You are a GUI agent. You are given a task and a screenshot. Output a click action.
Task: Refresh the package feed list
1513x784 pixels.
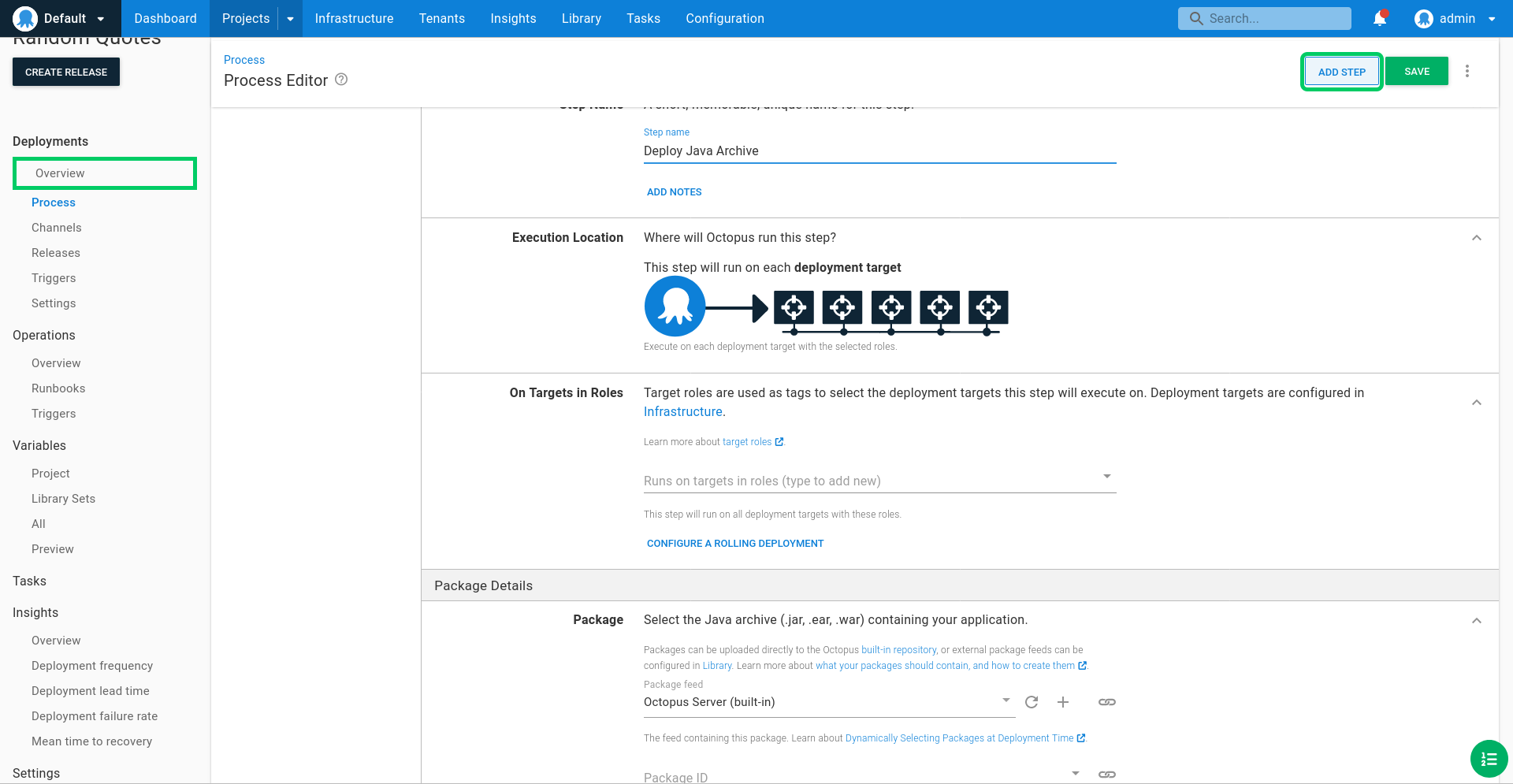tap(1032, 702)
